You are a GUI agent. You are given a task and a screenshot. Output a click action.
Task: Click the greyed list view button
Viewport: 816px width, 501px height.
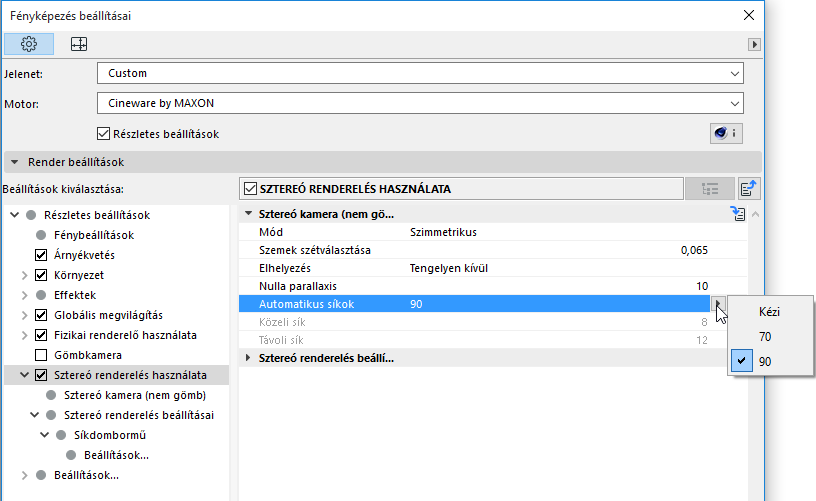[710, 189]
